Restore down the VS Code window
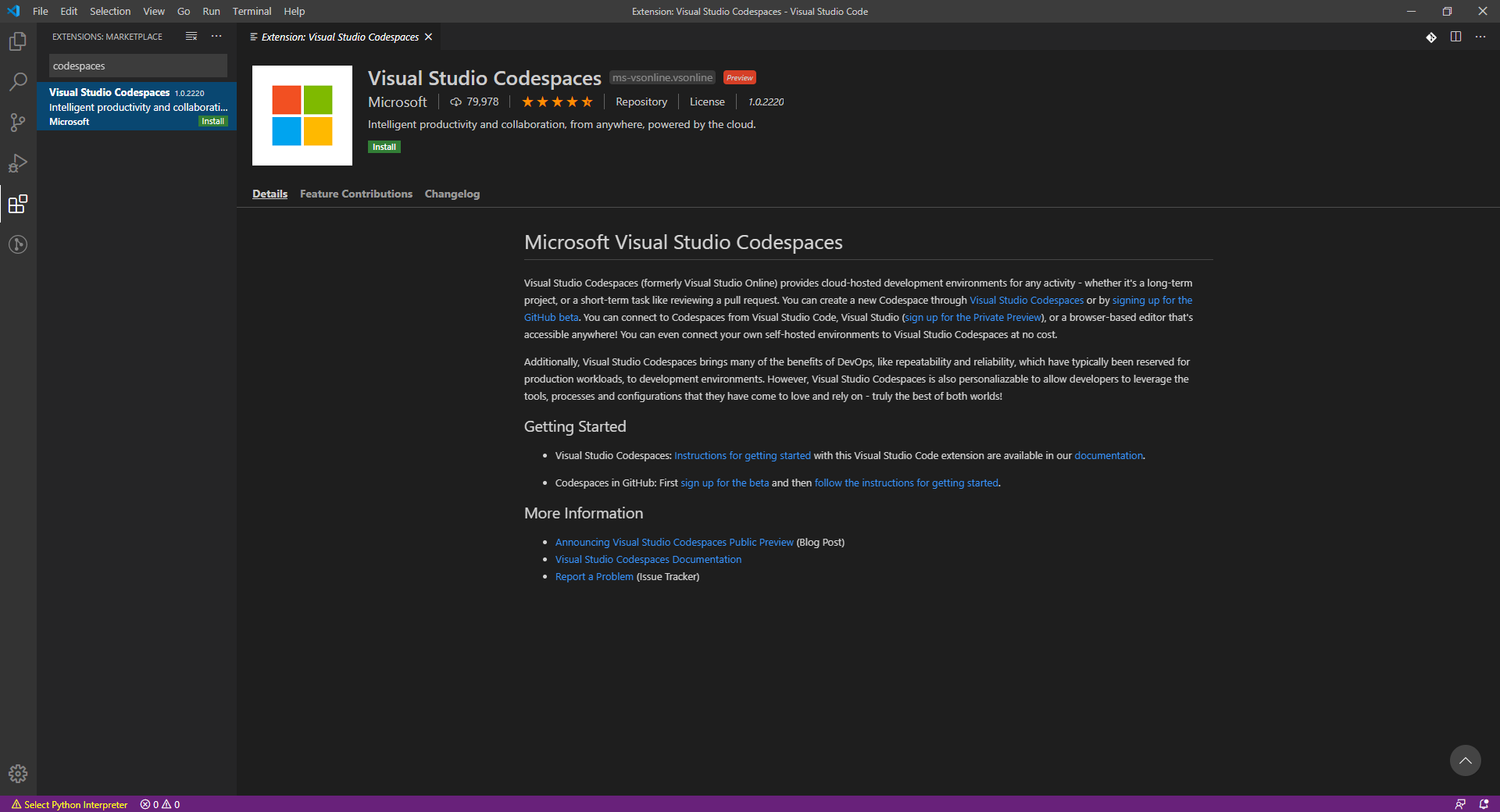1500x812 pixels. (1447, 11)
